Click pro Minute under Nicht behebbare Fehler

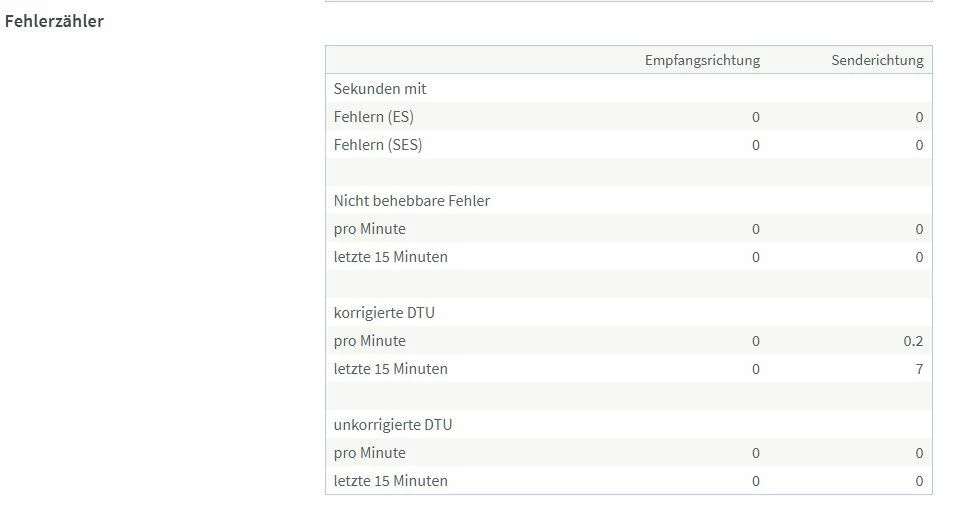[x=370, y=229]
